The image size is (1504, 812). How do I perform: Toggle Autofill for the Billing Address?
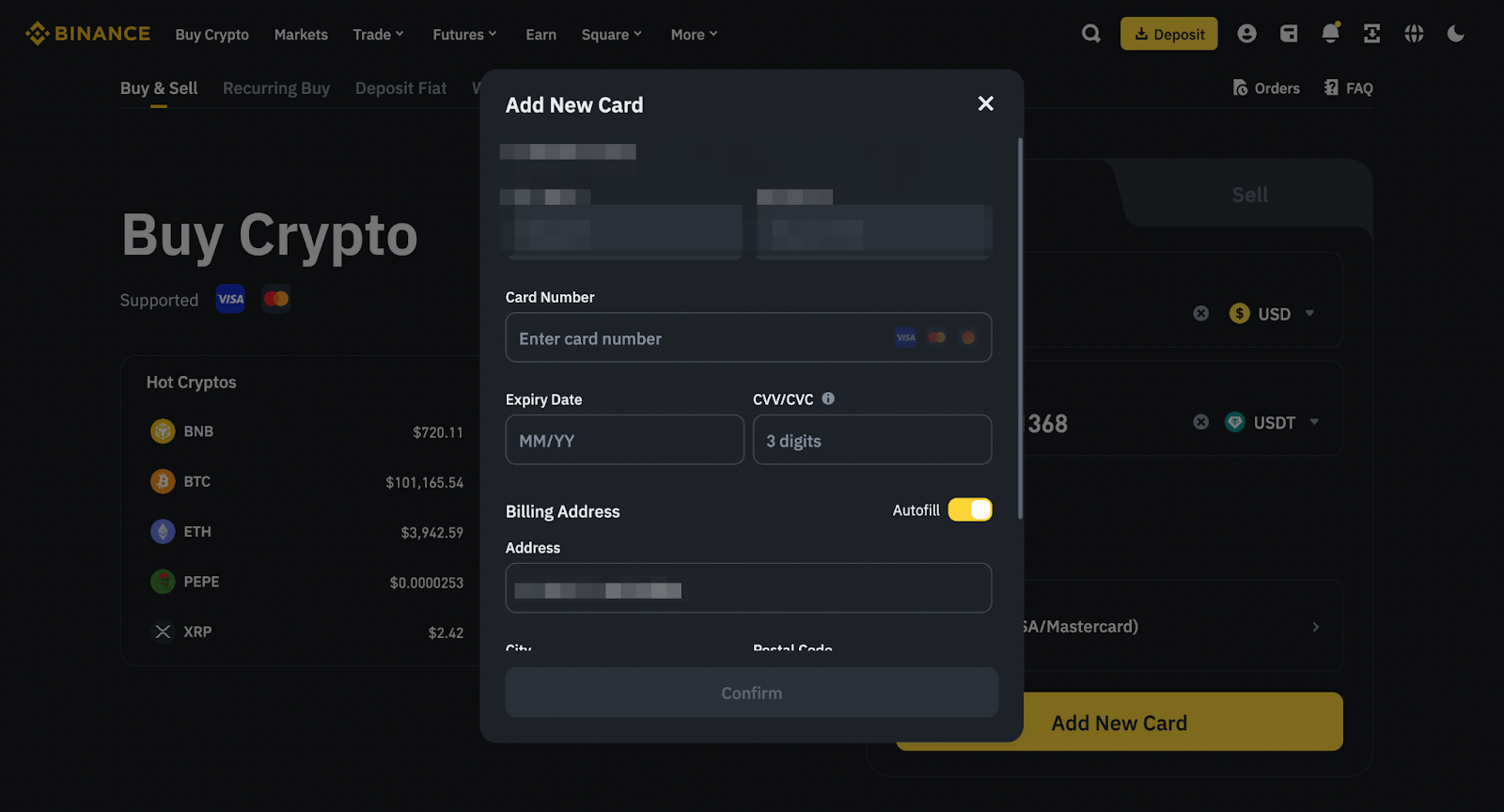pos(970,509)
